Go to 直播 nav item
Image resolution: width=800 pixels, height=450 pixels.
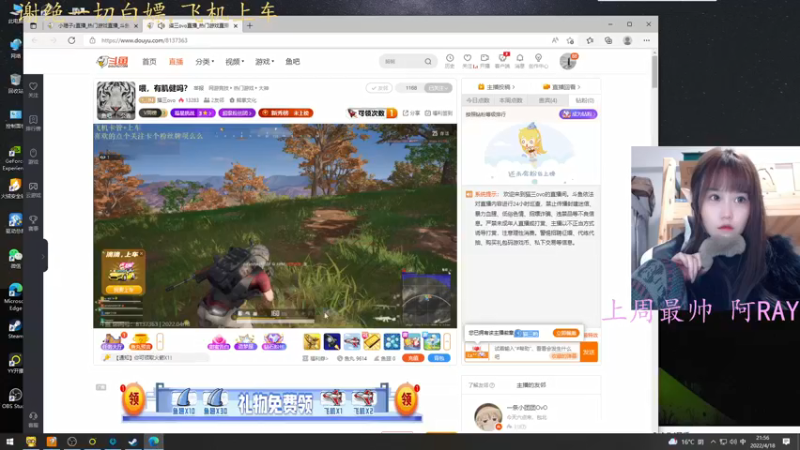pyautogui.click(x=176, y=62)
